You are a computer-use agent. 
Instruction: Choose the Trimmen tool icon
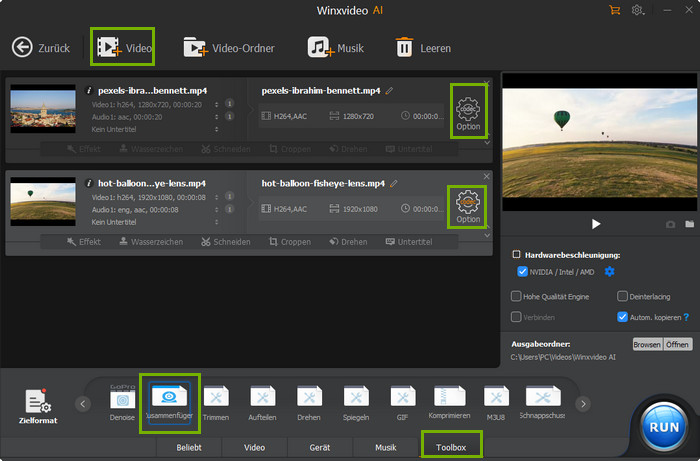[x=216, y=402]
